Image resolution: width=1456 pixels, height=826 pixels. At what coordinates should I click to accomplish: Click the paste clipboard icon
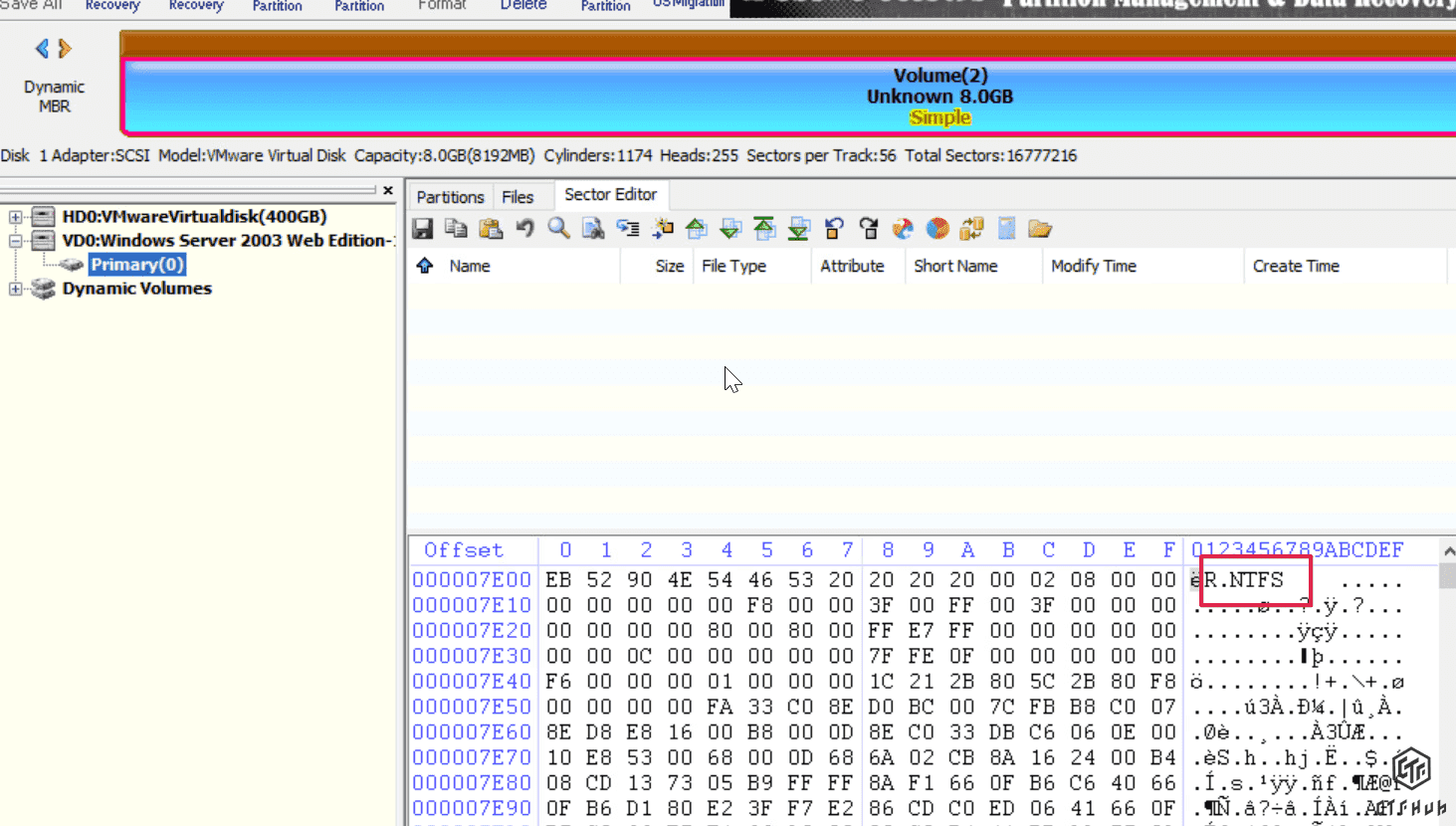click(491, 229)
